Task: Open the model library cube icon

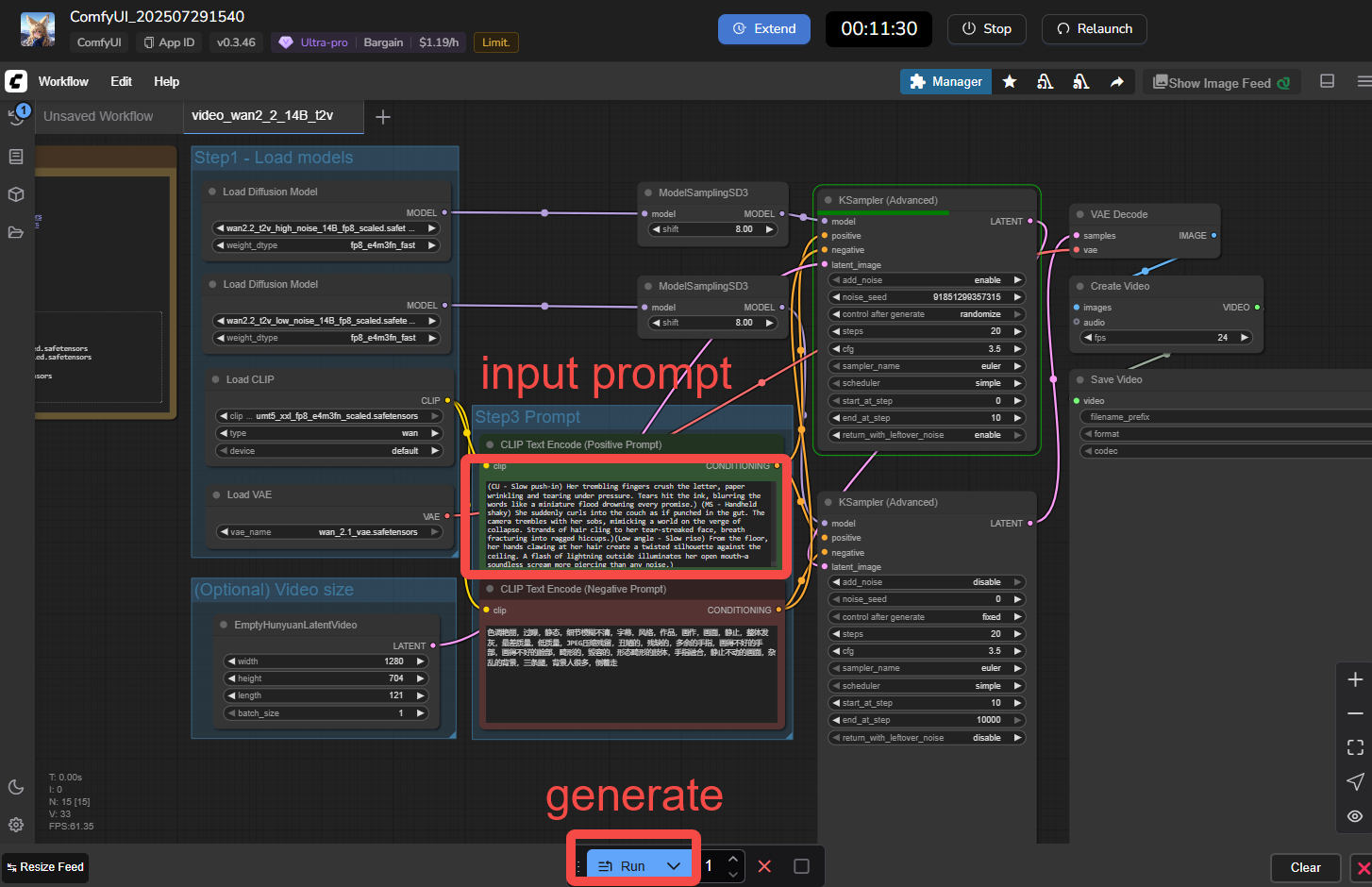Action: click(16, 194)
